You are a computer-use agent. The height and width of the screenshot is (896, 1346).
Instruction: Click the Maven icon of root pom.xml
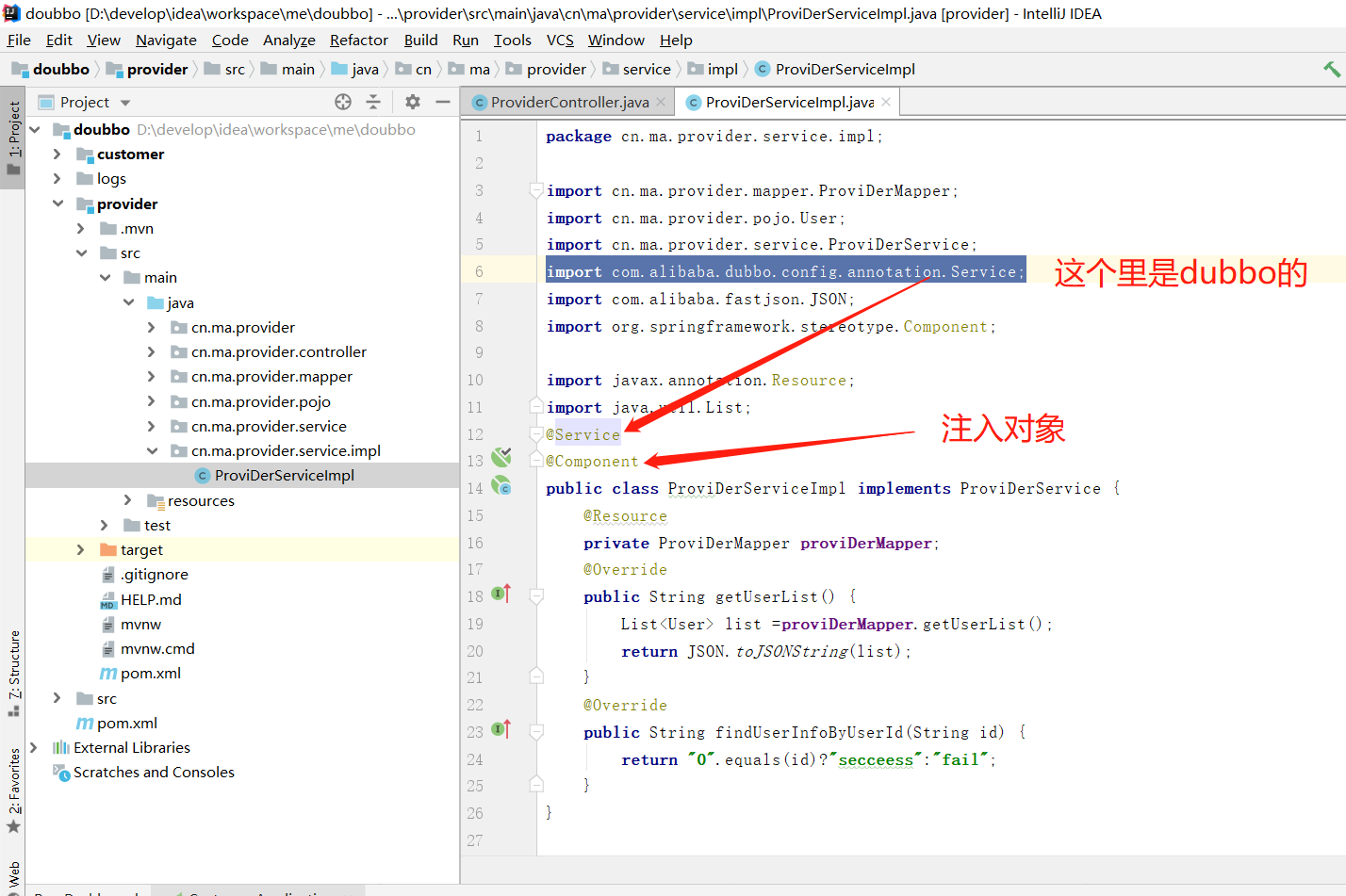point(85,724)
